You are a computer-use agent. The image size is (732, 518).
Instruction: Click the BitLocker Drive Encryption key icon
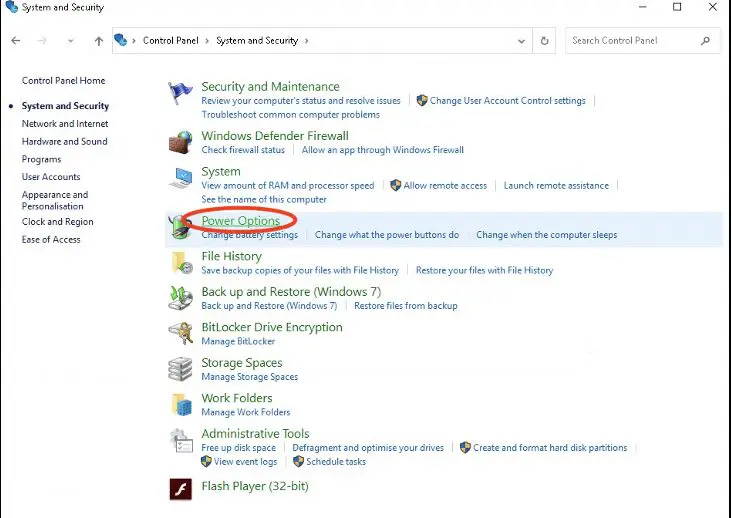tap(181, 333)
